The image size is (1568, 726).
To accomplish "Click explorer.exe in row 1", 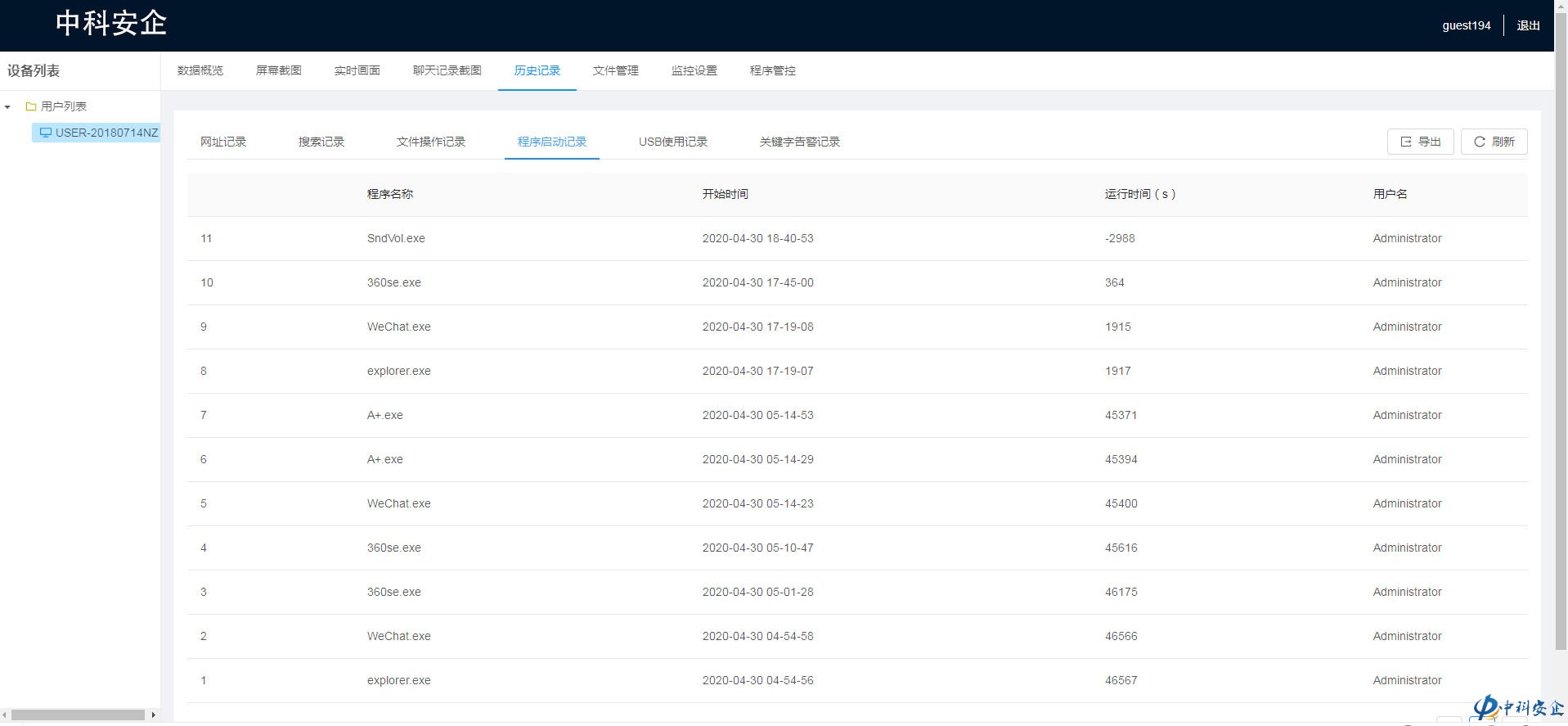I will (399, 680).
